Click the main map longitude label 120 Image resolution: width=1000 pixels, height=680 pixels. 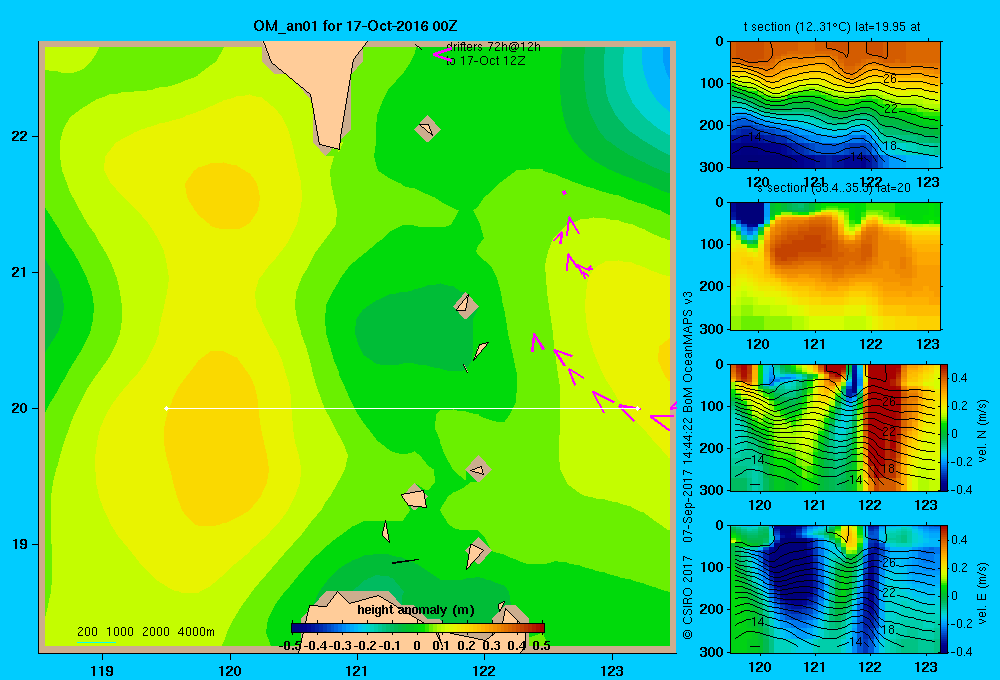tap(230, 670)
